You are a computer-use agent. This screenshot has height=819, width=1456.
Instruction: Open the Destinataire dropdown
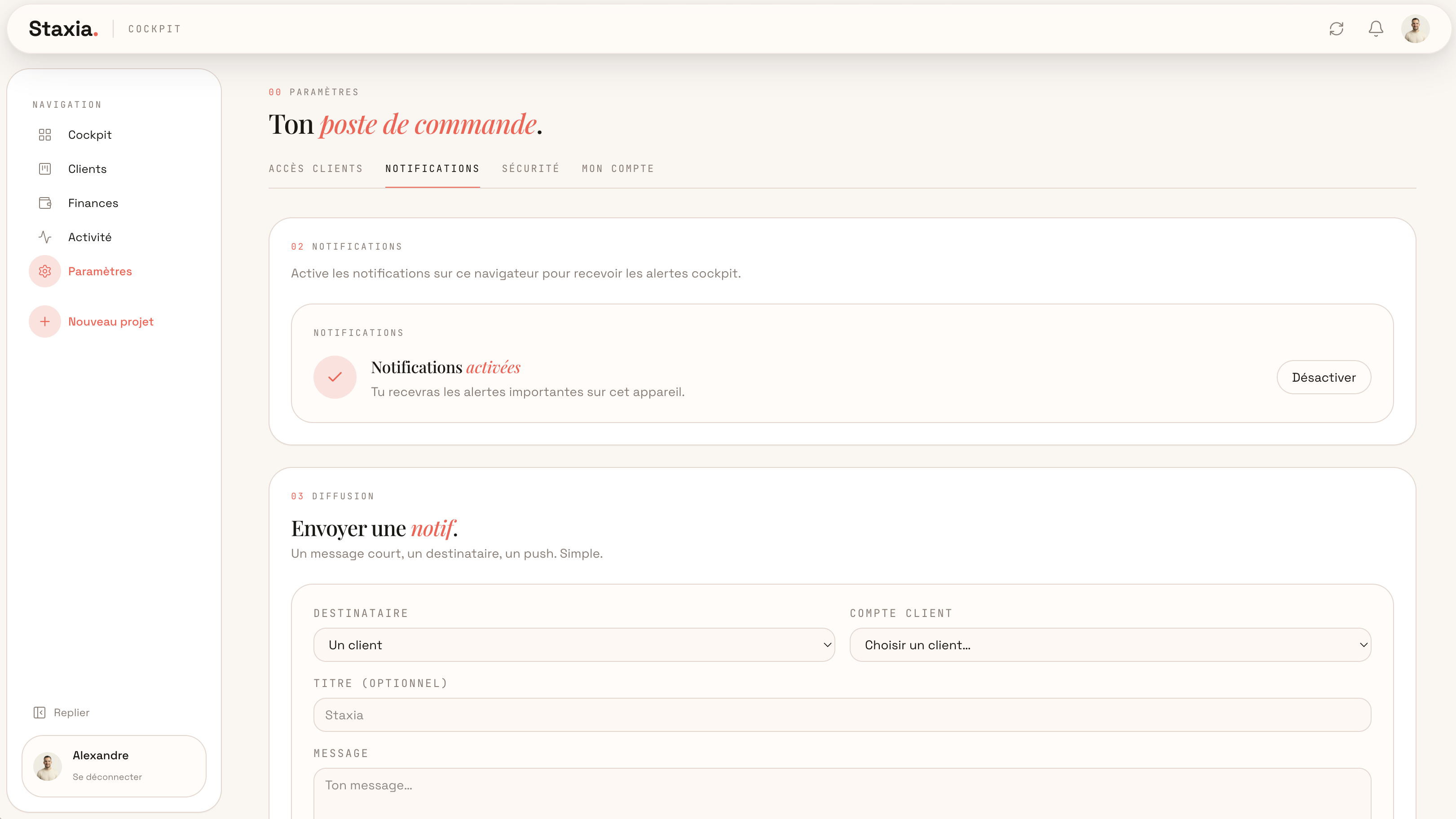tap(574, 645)
